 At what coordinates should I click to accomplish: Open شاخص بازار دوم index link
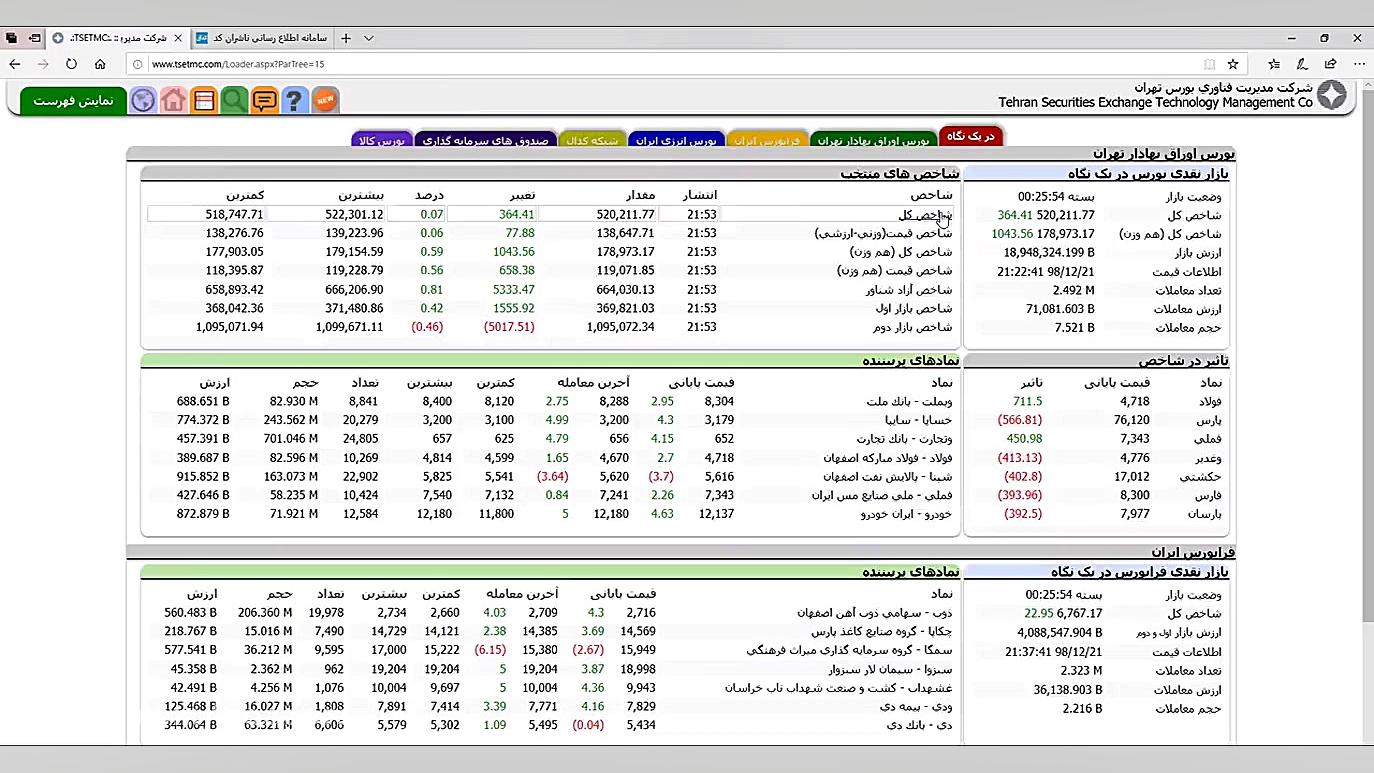pyautogui.click(x=911, y=327)
